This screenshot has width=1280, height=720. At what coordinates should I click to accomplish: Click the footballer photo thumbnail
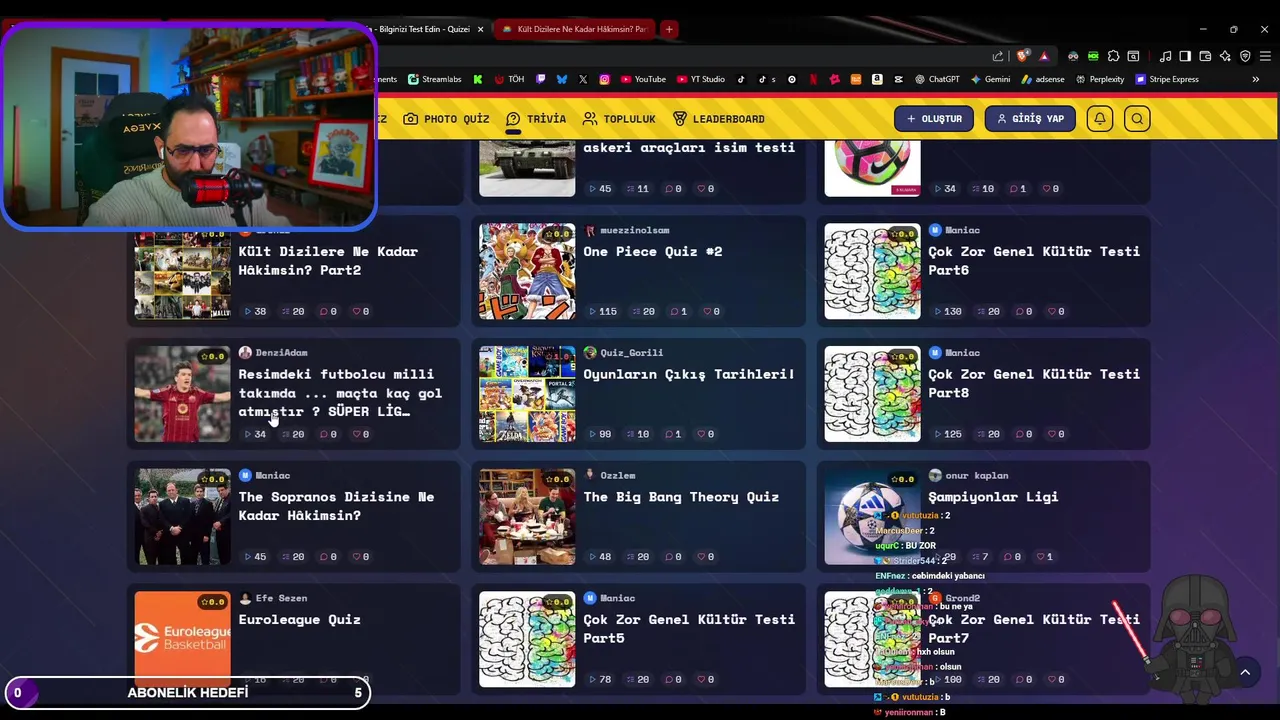[x=182, y=394]
